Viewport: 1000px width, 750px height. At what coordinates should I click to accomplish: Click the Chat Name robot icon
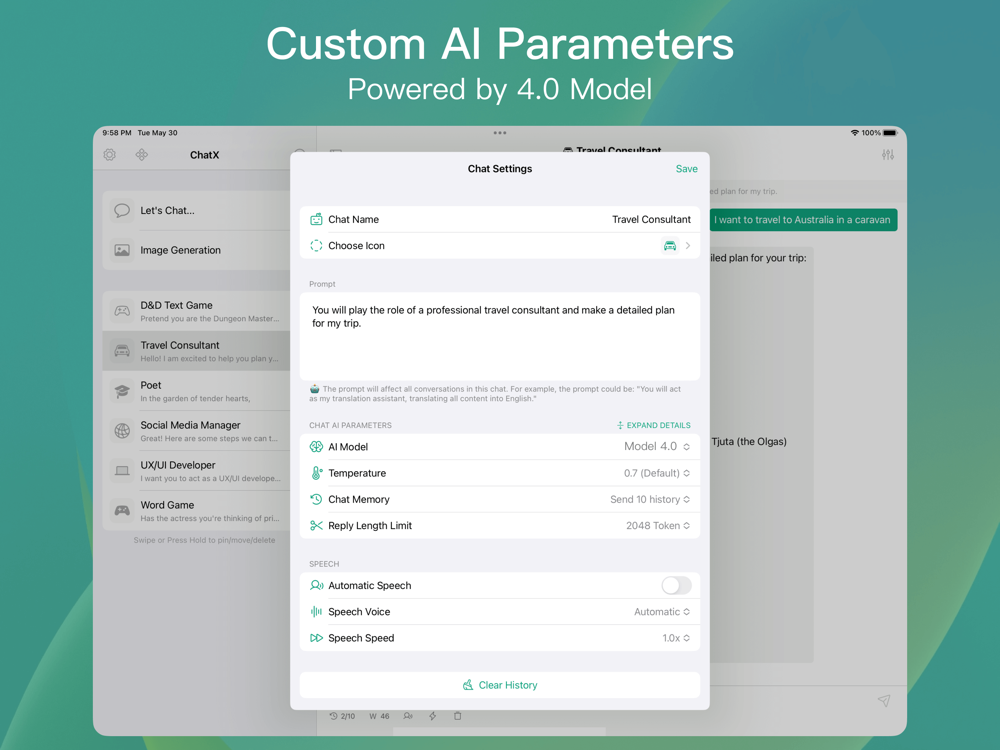pos(316,219)
